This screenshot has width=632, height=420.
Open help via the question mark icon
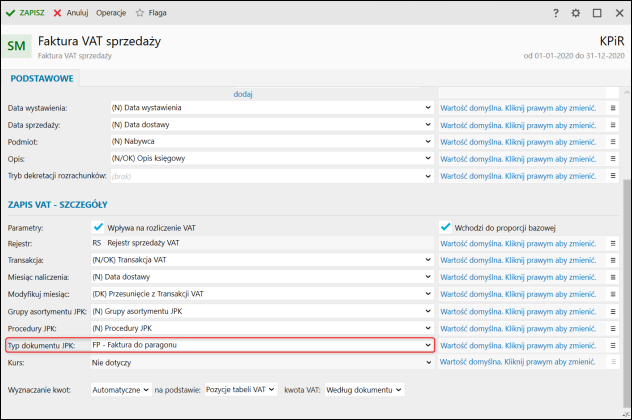[x=556, y=14]
